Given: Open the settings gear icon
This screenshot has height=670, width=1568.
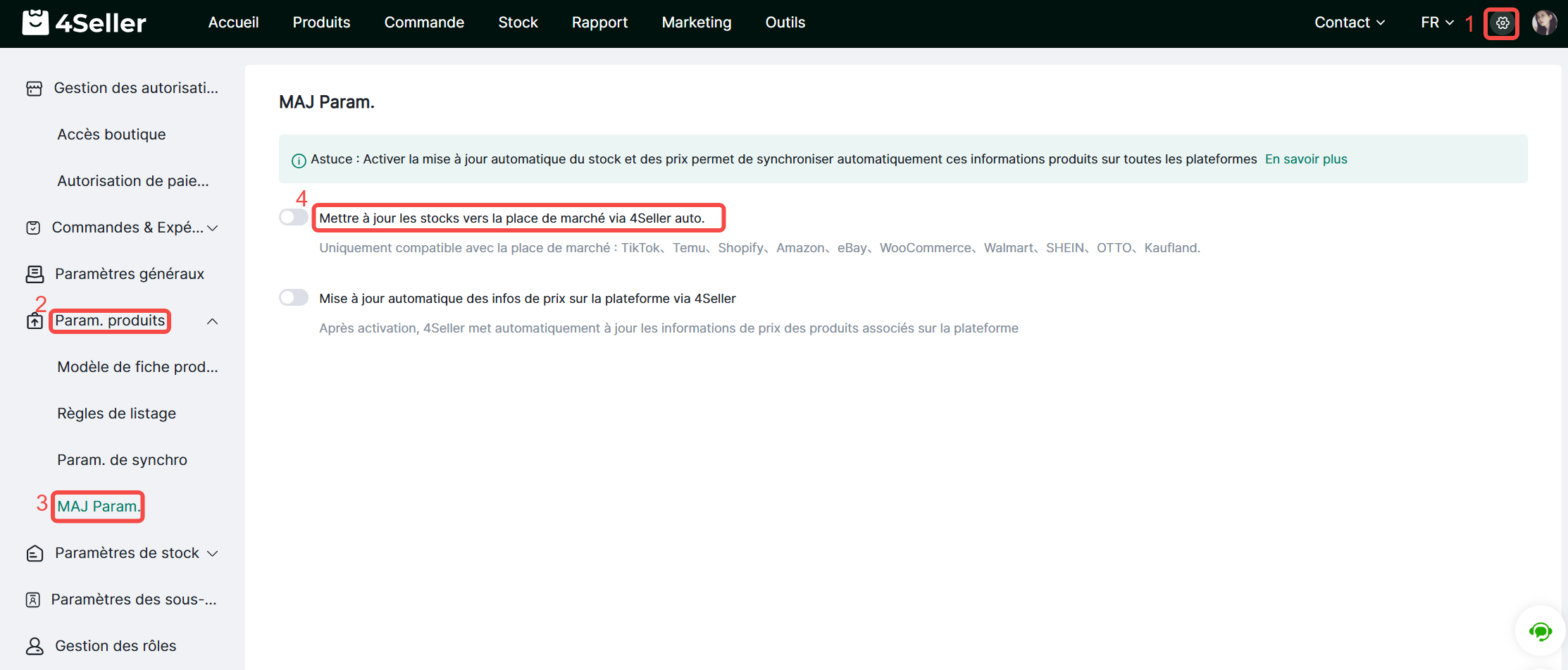Looking at the screenshot, I should click(x=1502, y=23).
